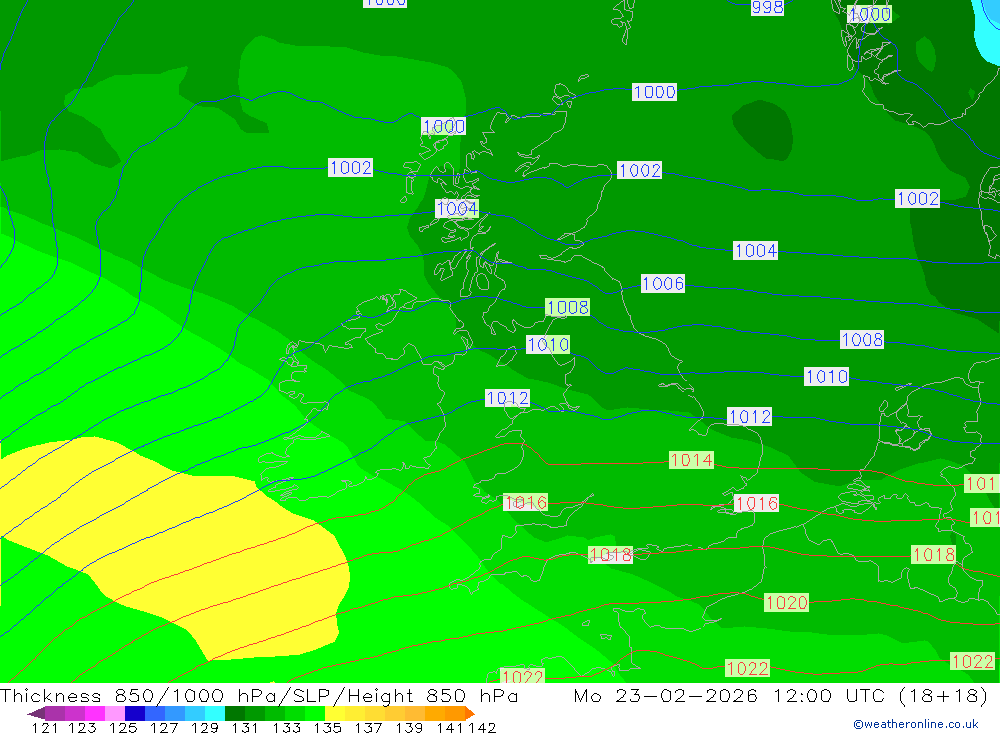Select the legend value '127'
Screen dimensions: 1000x733
point(164,727)
